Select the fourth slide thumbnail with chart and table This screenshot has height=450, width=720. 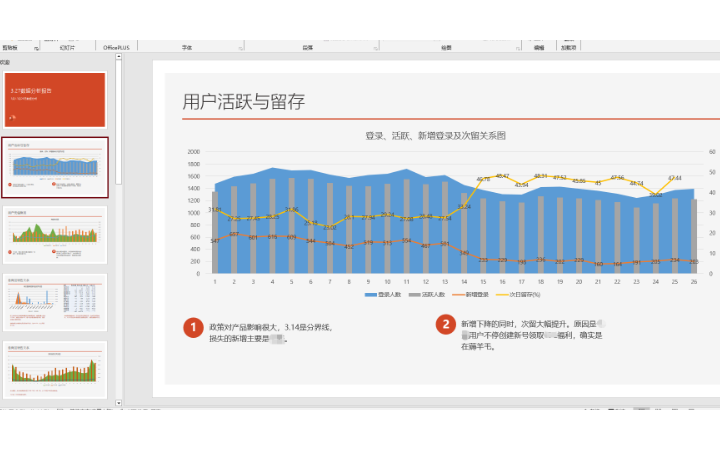[x=55, y=302]
